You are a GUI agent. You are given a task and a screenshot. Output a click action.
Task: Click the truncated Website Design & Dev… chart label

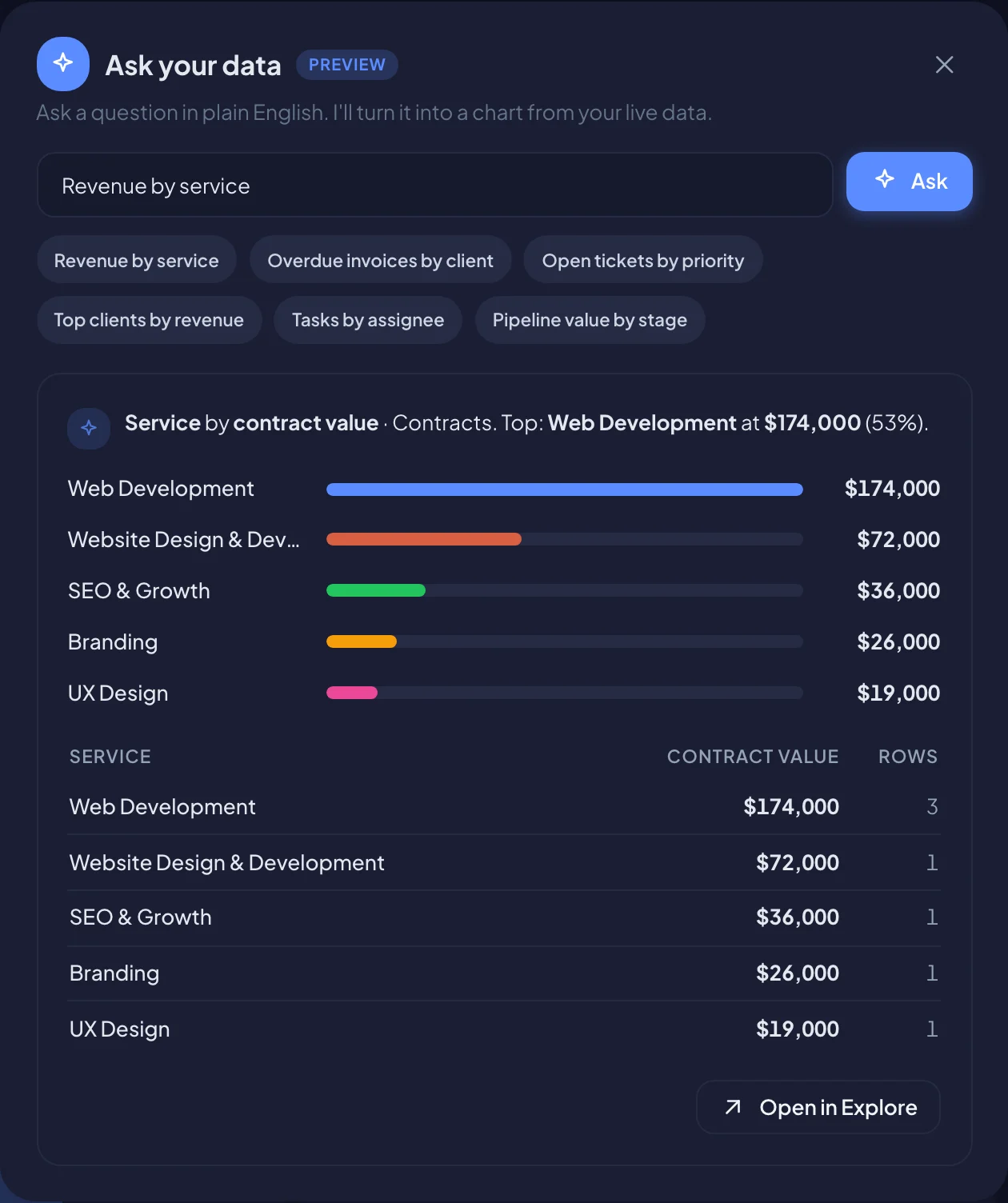click(184, 540)
